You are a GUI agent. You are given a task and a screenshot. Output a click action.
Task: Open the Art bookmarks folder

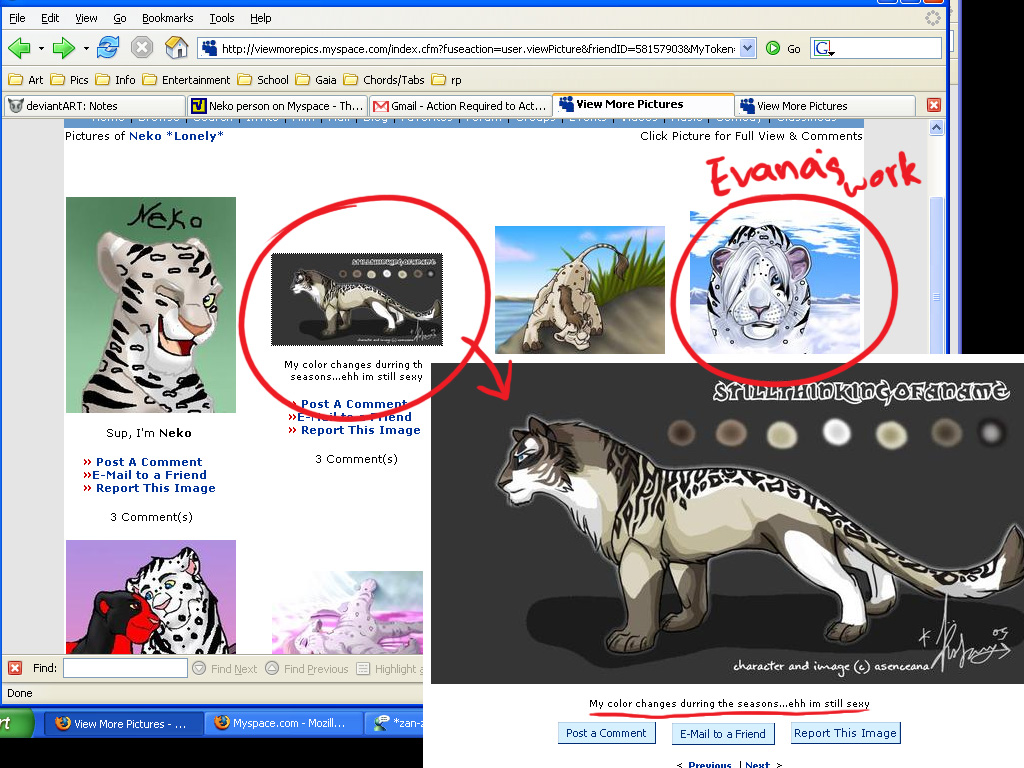[26, 80]
